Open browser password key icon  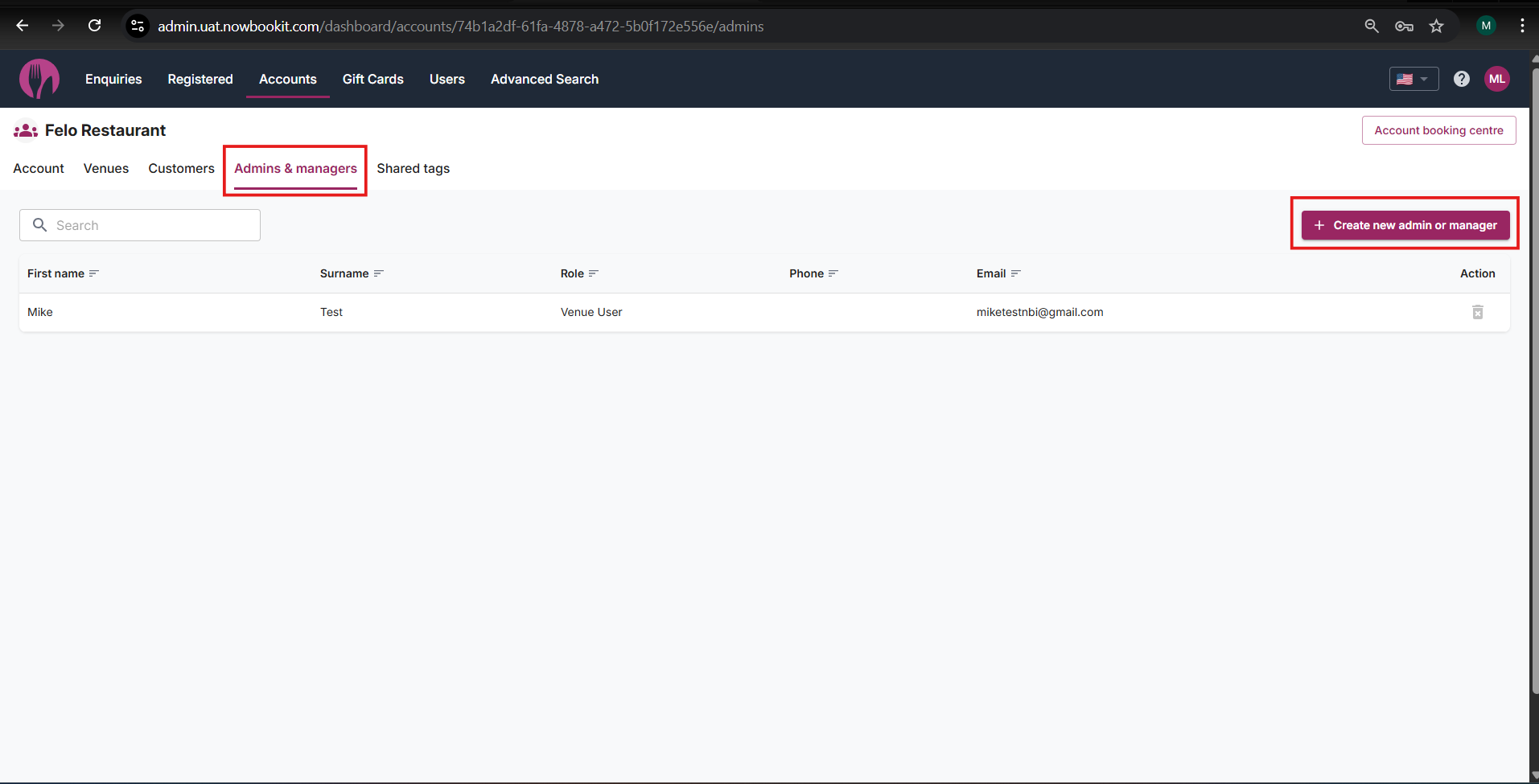(1404, 26)
